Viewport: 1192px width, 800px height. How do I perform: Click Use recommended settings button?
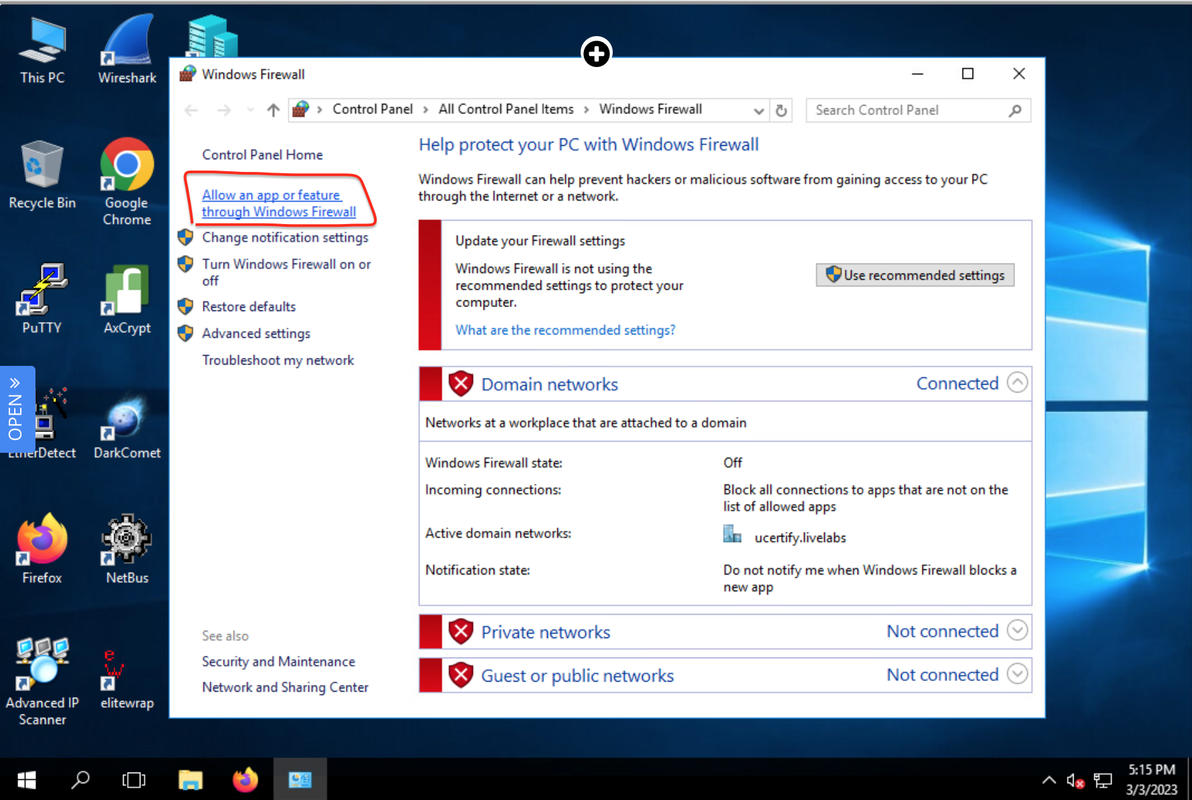[915, 275]
